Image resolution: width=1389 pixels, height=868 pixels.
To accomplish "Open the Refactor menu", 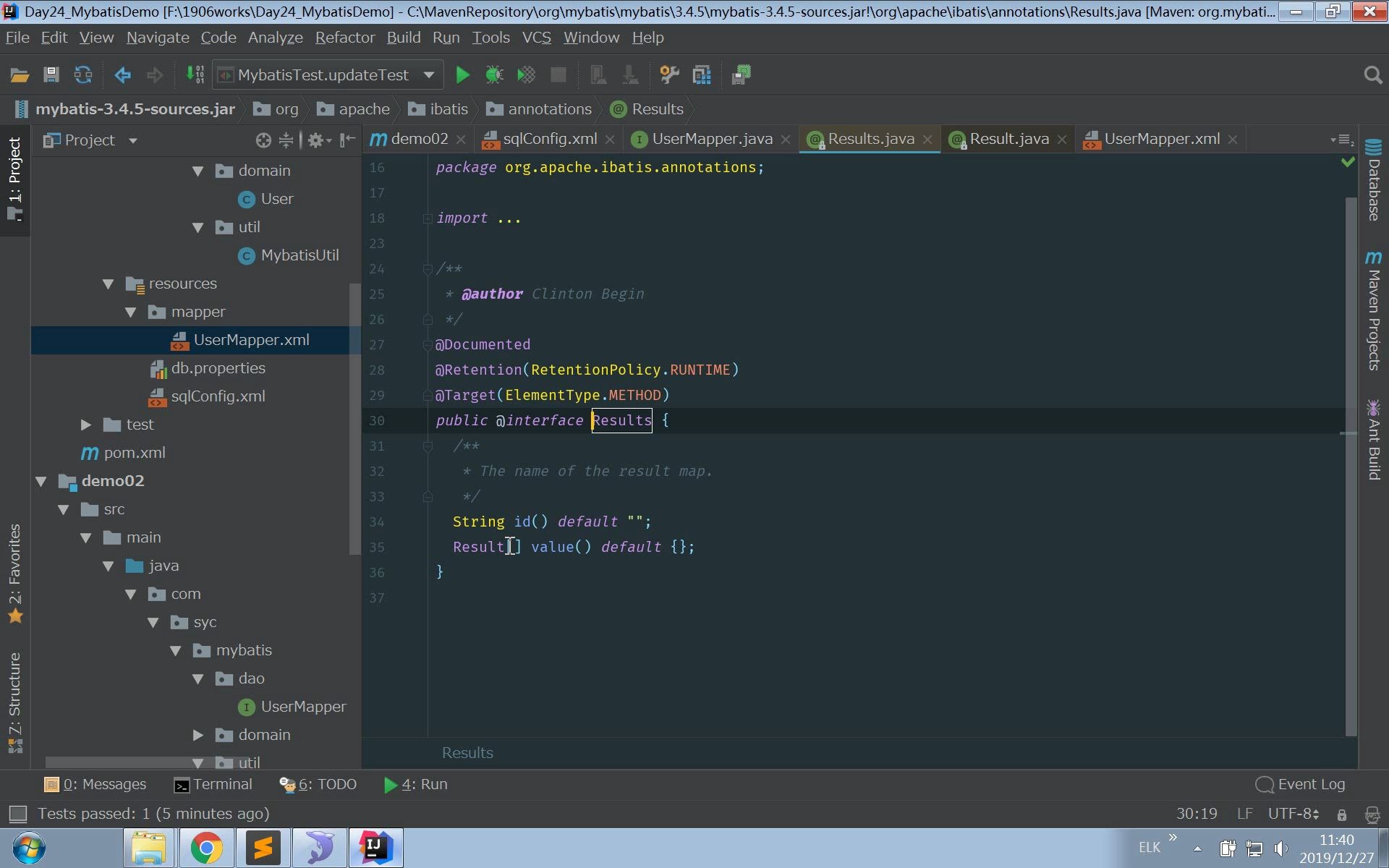I will [x=344, y=38].
